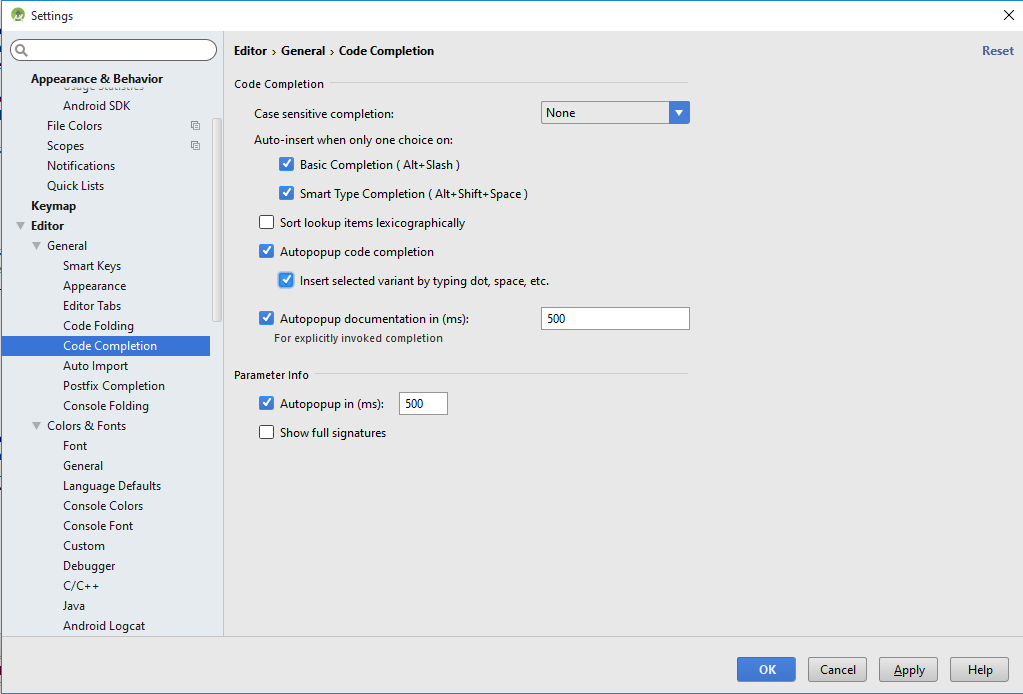Select Keymap settings

tap(53, 206)
